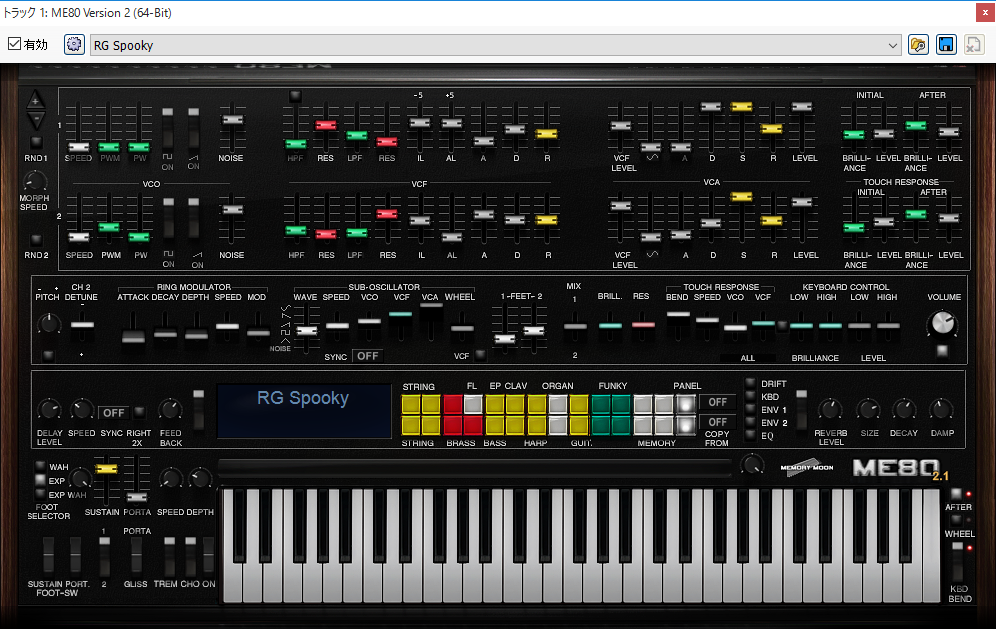Click the top-left green FUNKY preset button
The height and width of the screenshot is (629, 996).
(601, 404)
